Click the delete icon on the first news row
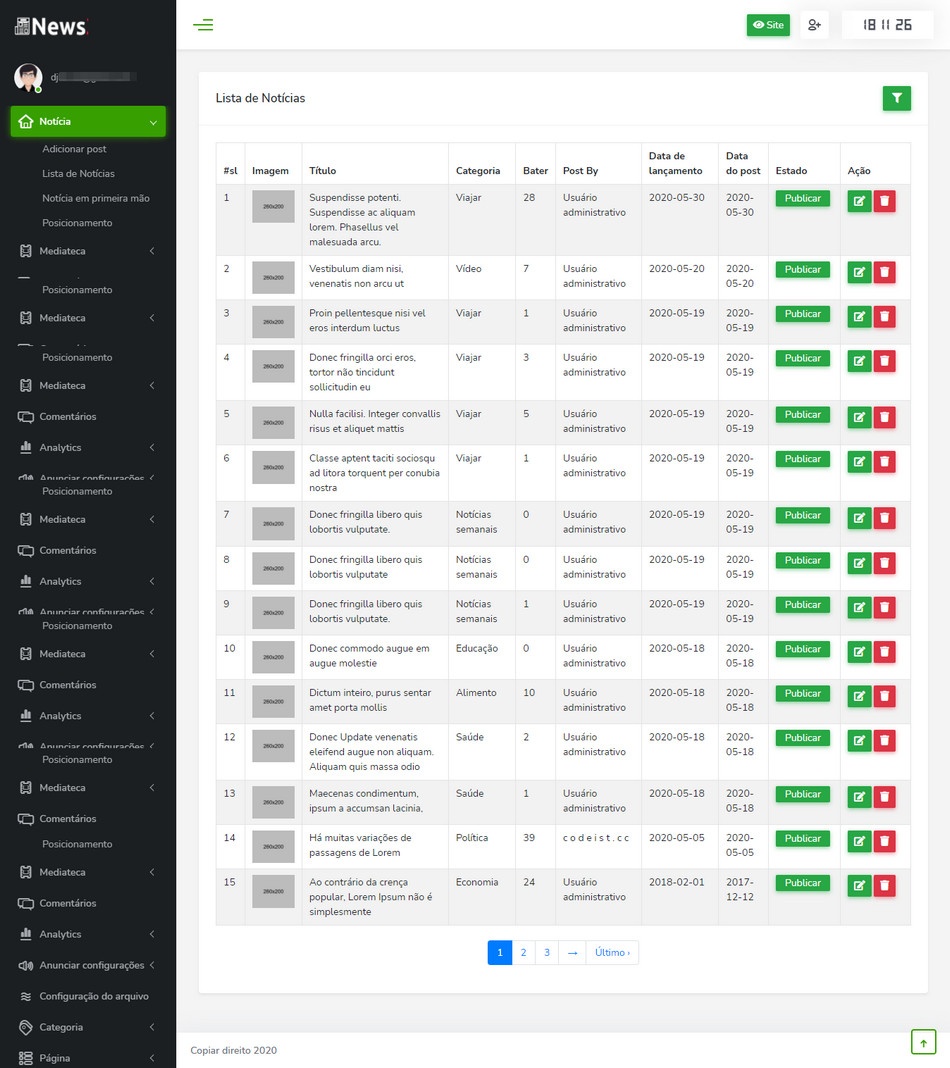 click(x=884, y=201)
